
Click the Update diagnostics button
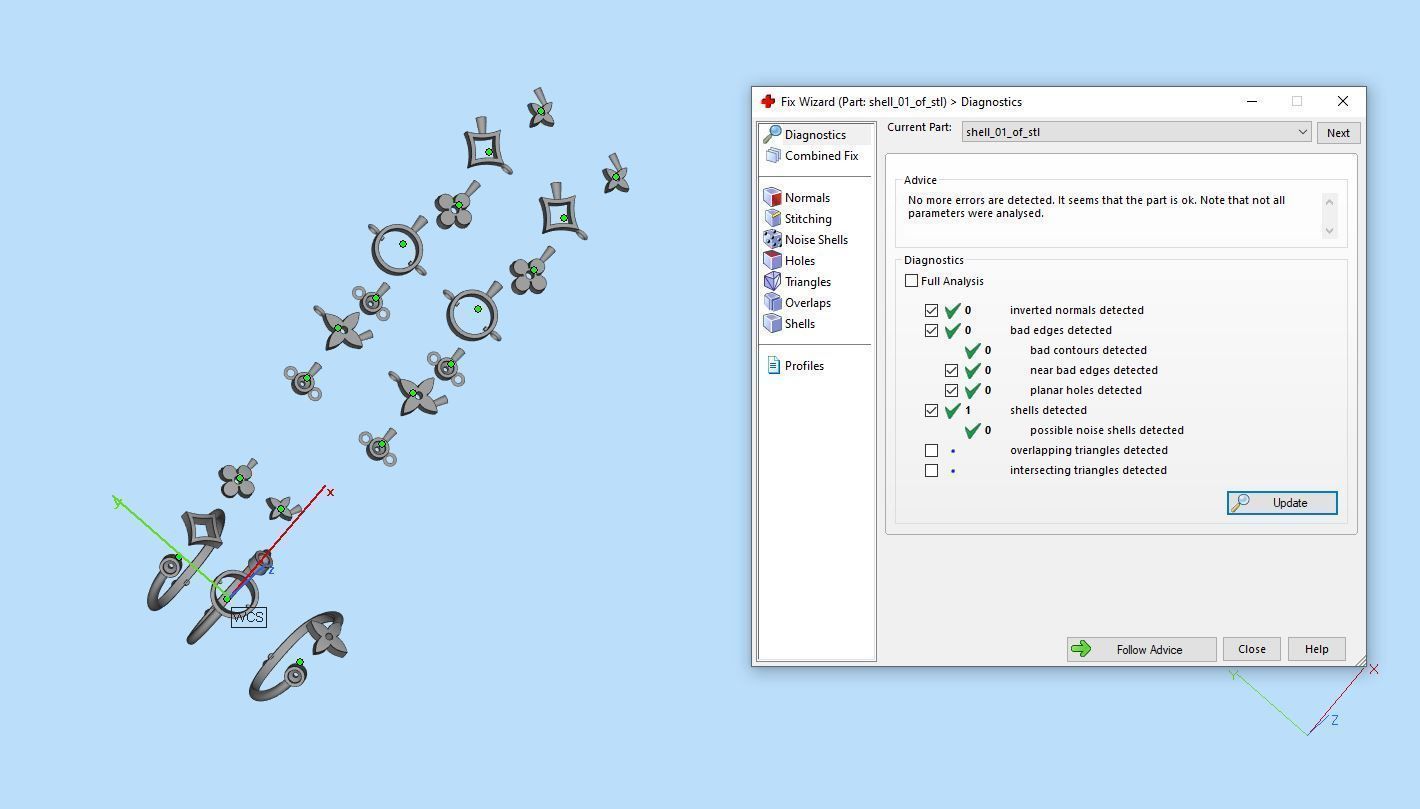(x=1282, y=503)
